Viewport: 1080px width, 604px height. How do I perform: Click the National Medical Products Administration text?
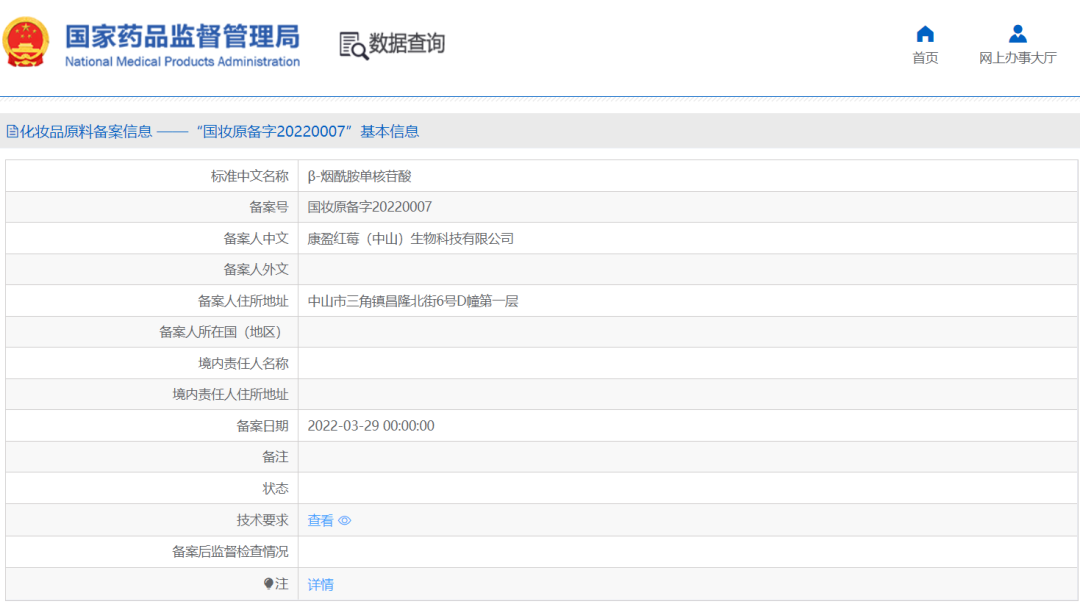183,61
